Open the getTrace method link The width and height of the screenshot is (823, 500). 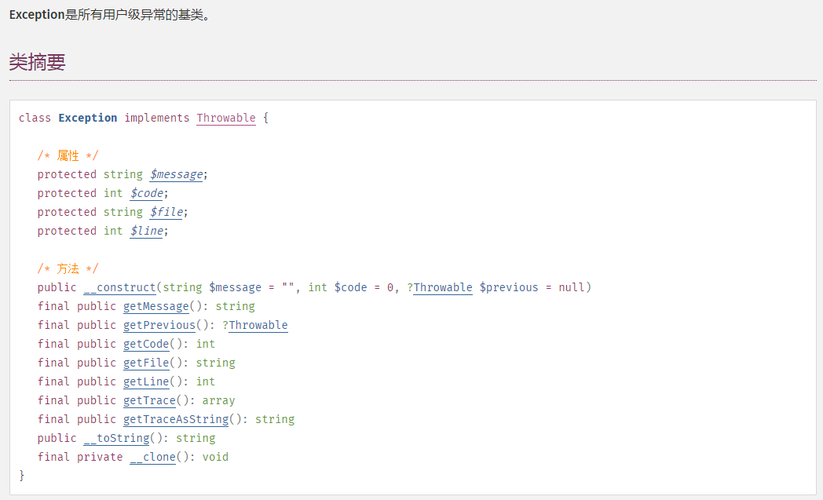tap(149, 401)
